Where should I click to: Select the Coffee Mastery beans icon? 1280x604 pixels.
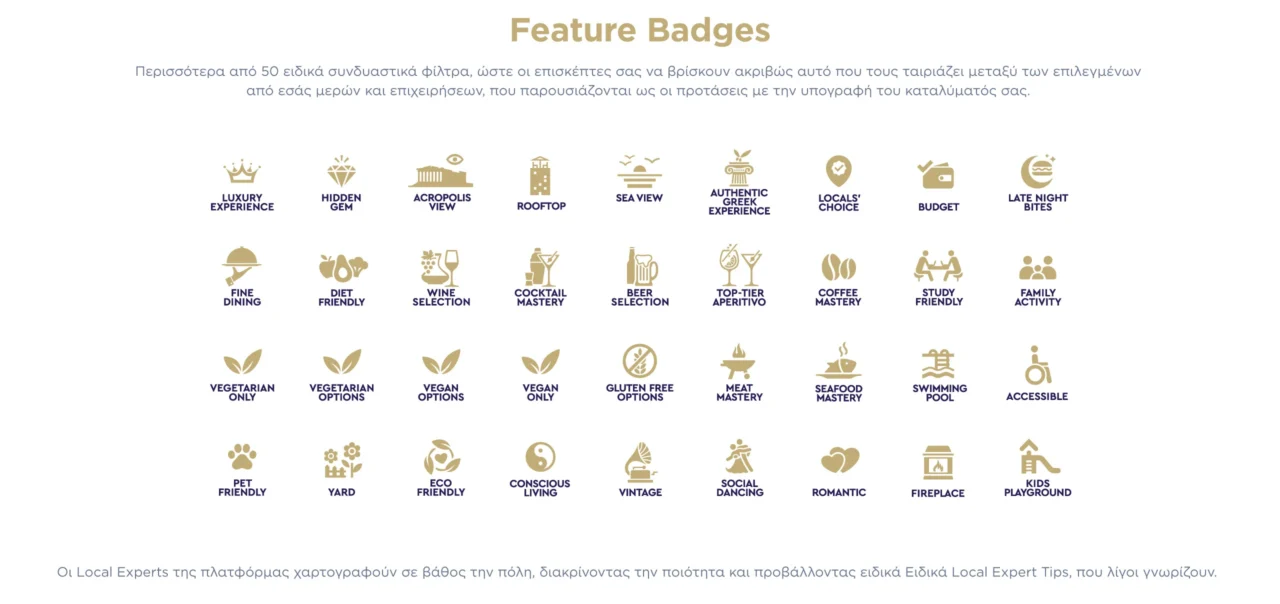[x=838, y=267]
